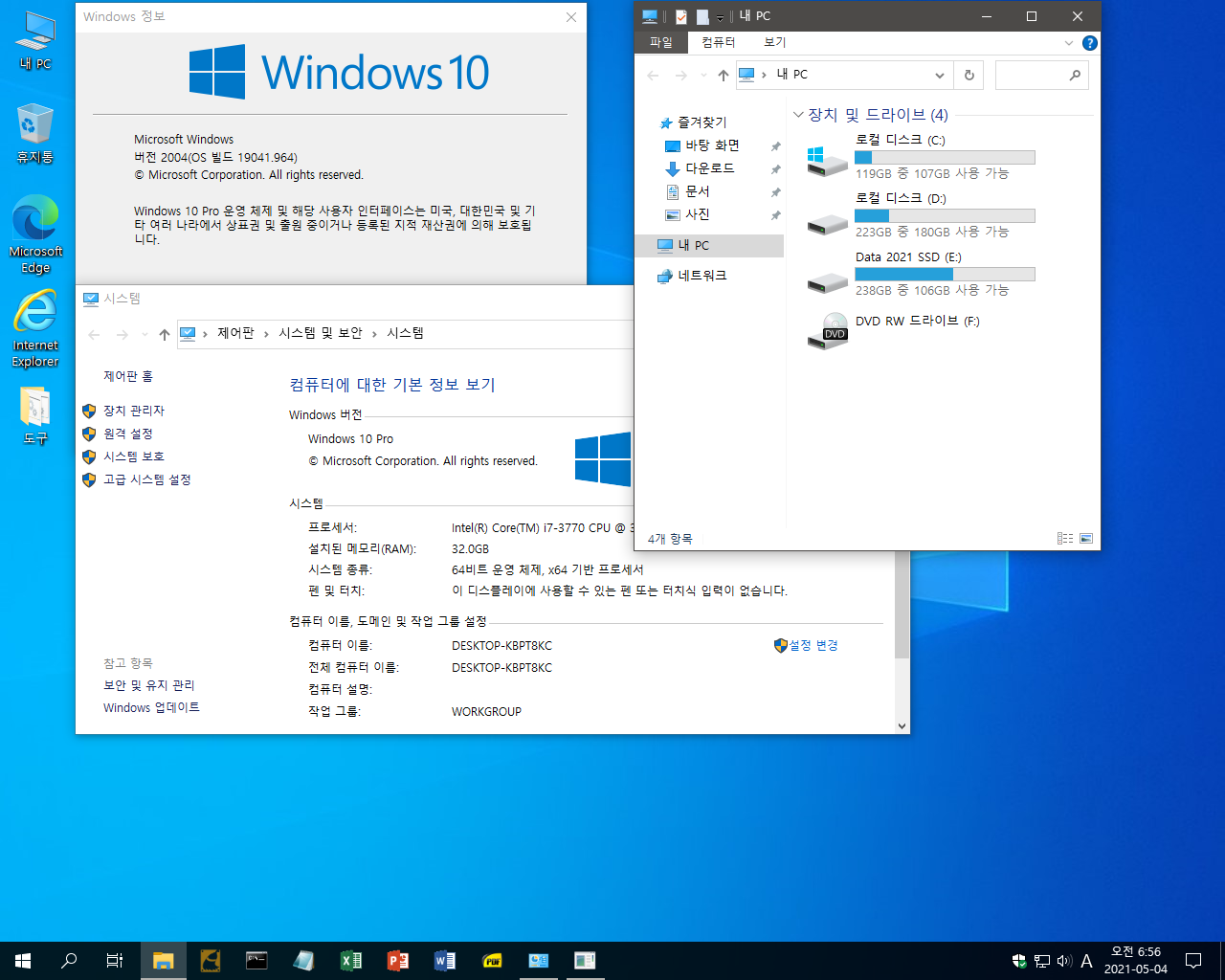Viewport: 1225px width, 980px height.
Task: Click the New folder quick access icon
Action: pos(702,16)
